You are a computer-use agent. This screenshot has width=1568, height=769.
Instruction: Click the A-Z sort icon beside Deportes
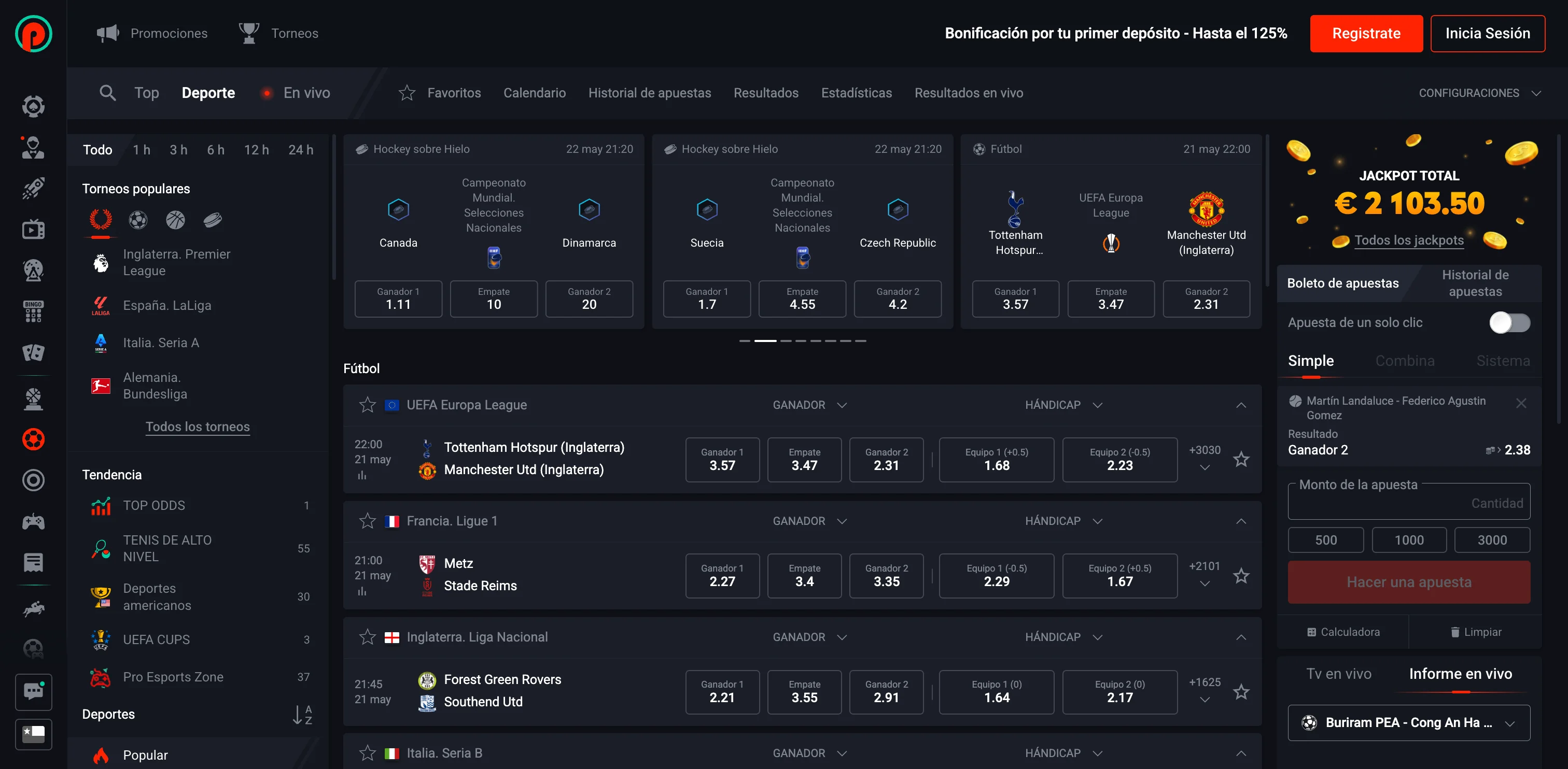coord(302,714)
